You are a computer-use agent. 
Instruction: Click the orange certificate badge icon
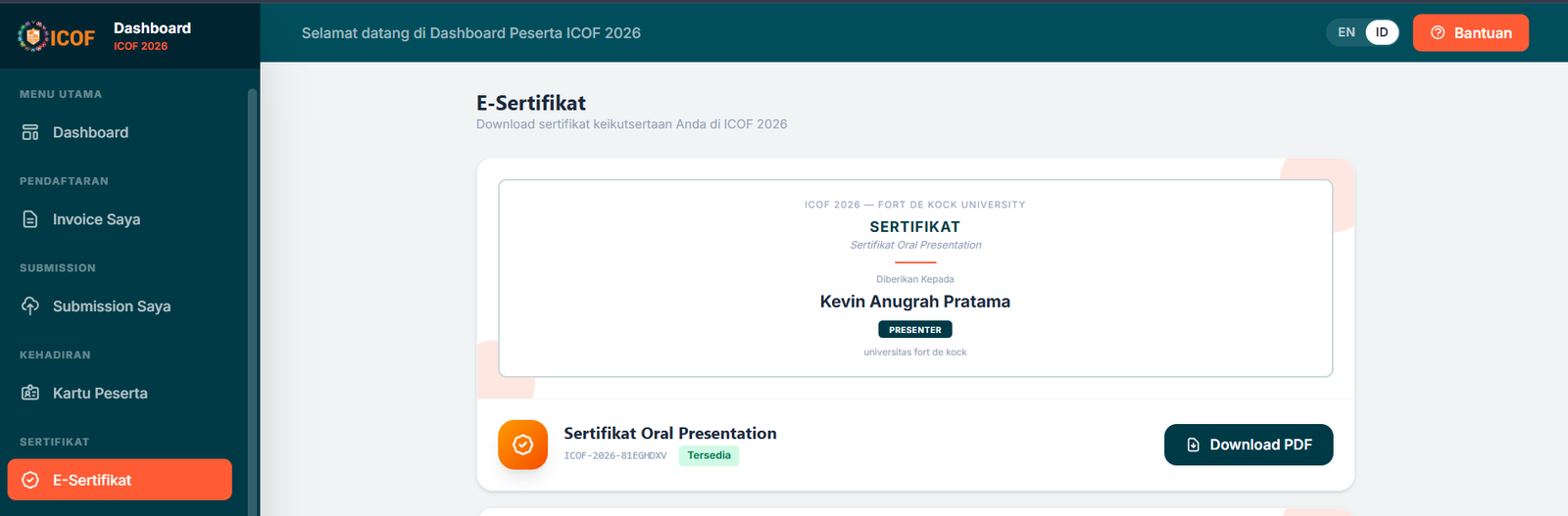(x=522, y=445)
